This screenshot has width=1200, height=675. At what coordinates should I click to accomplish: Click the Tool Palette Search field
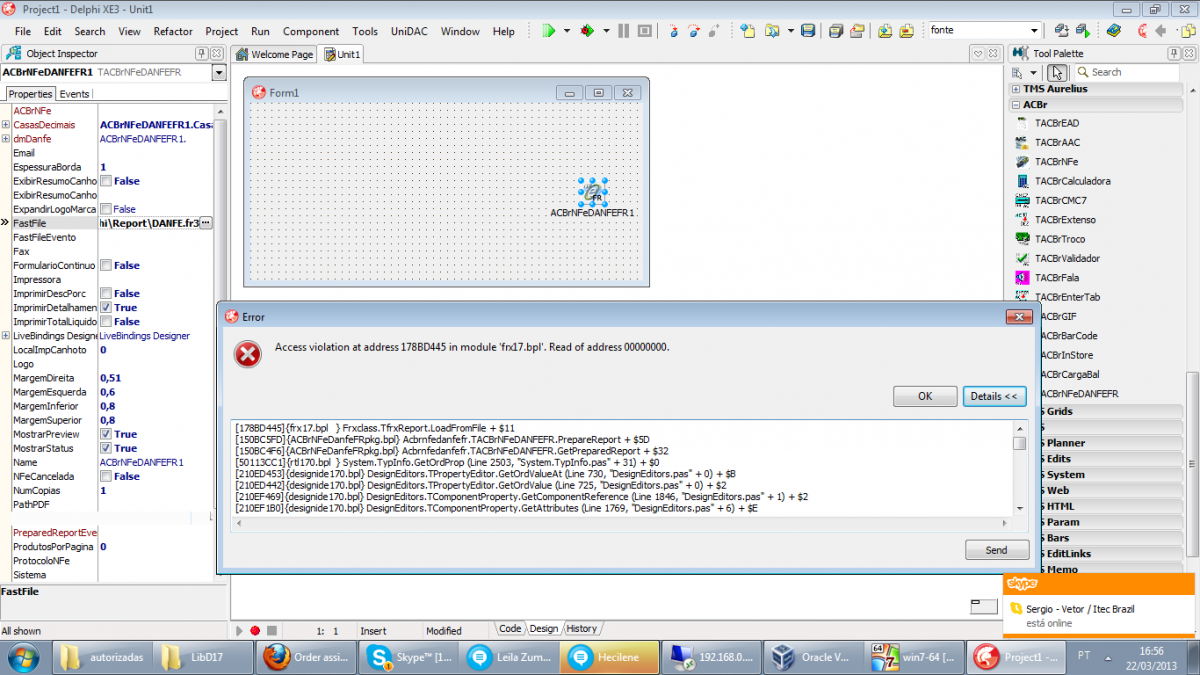(x=1126, y=72)
